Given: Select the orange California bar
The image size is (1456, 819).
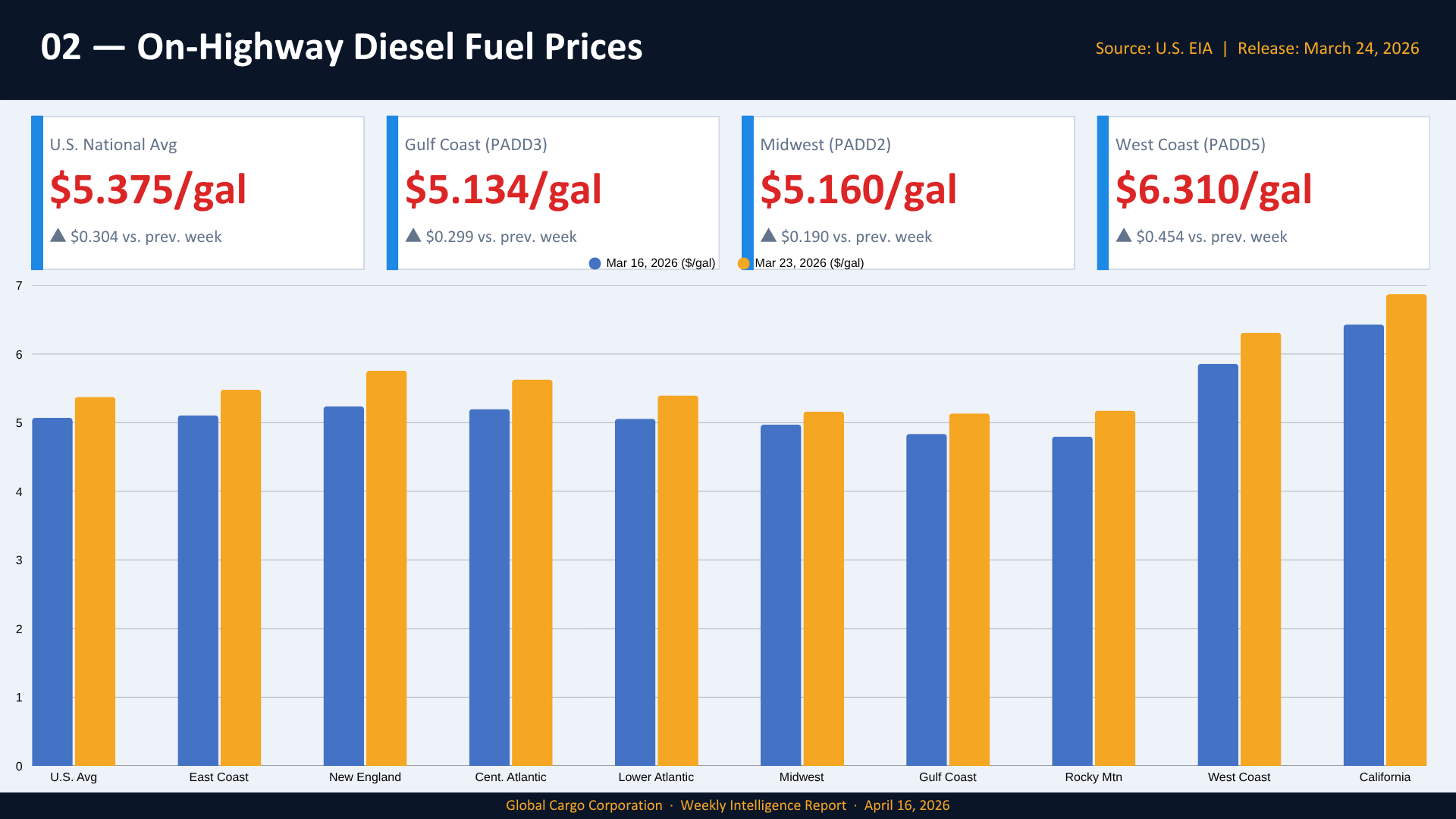Looking at the screenshot, I should 1406,531.
